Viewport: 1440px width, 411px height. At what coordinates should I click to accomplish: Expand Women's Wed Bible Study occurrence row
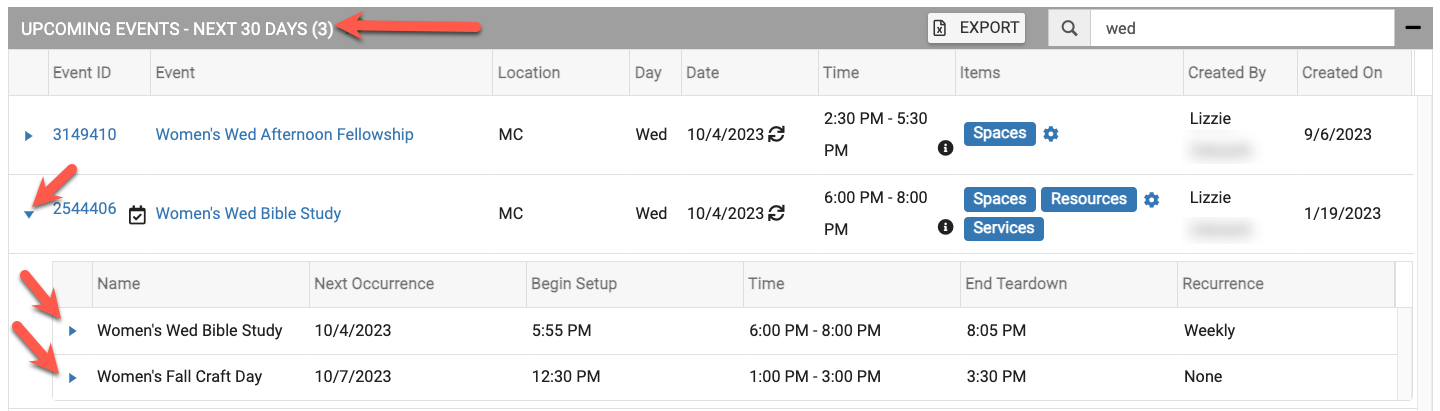[x=72, y=331]
